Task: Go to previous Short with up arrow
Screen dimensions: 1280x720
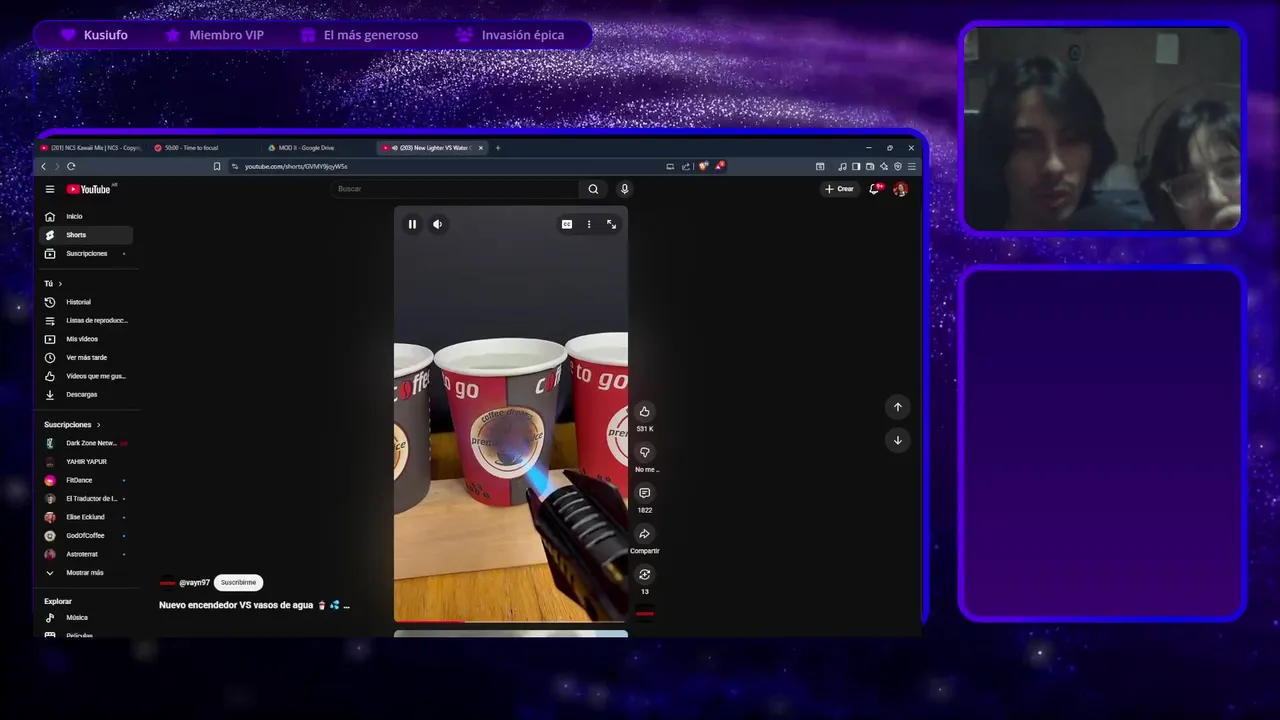Action: (897, 407)
